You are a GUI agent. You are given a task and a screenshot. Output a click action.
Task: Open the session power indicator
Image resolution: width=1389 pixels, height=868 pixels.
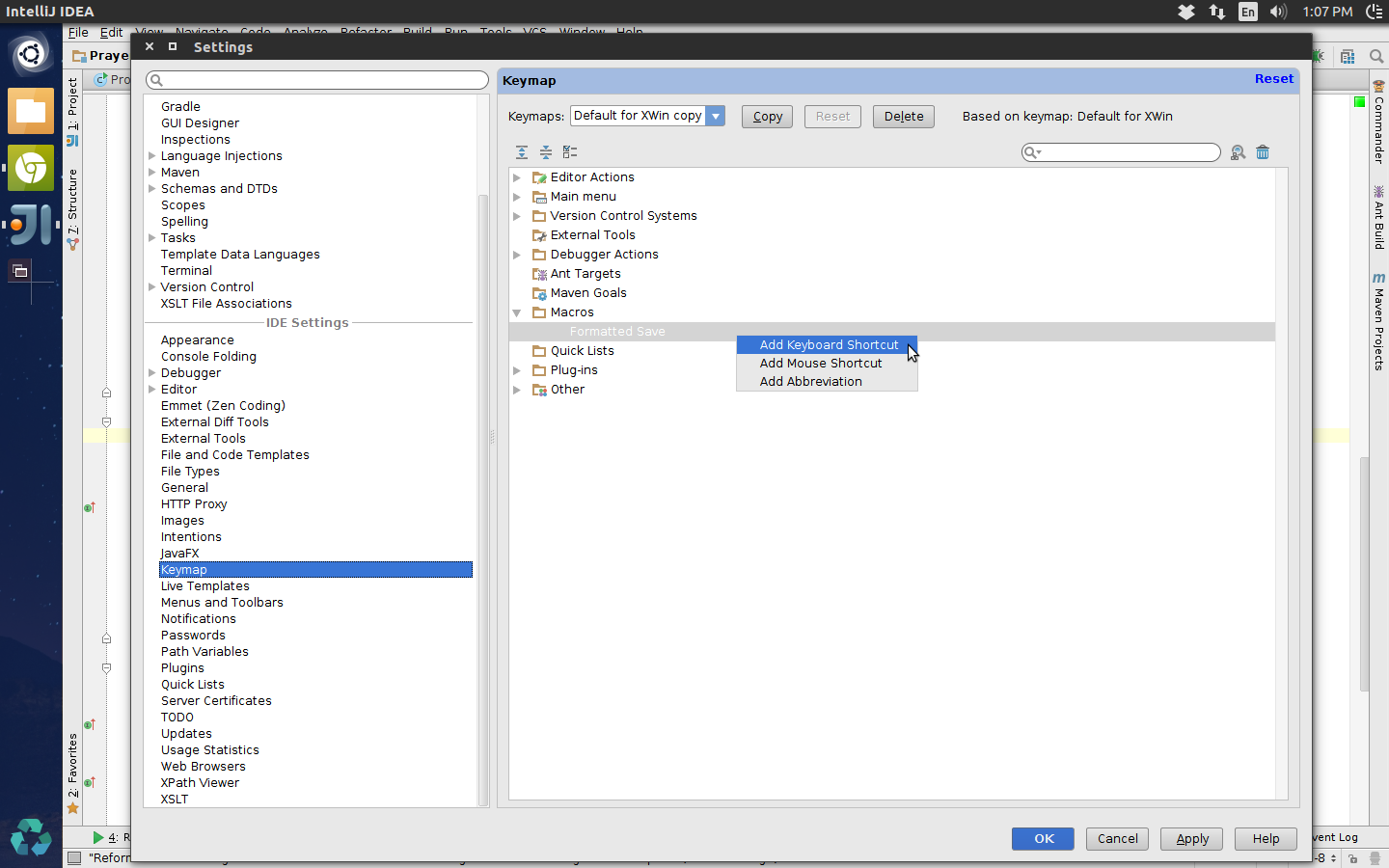tap(1376, 12)
